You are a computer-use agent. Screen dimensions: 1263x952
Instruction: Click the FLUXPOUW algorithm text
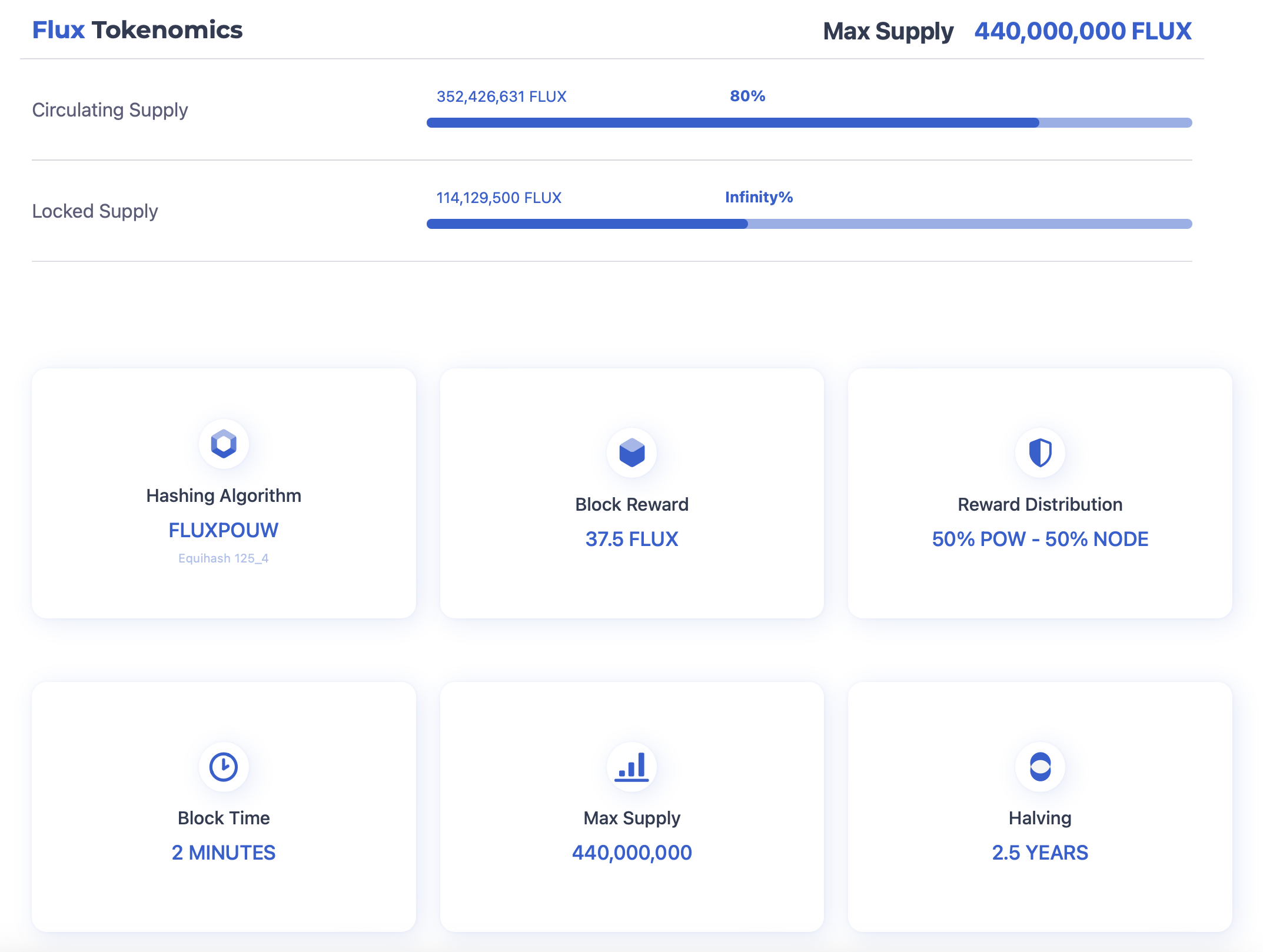(224, 530)
